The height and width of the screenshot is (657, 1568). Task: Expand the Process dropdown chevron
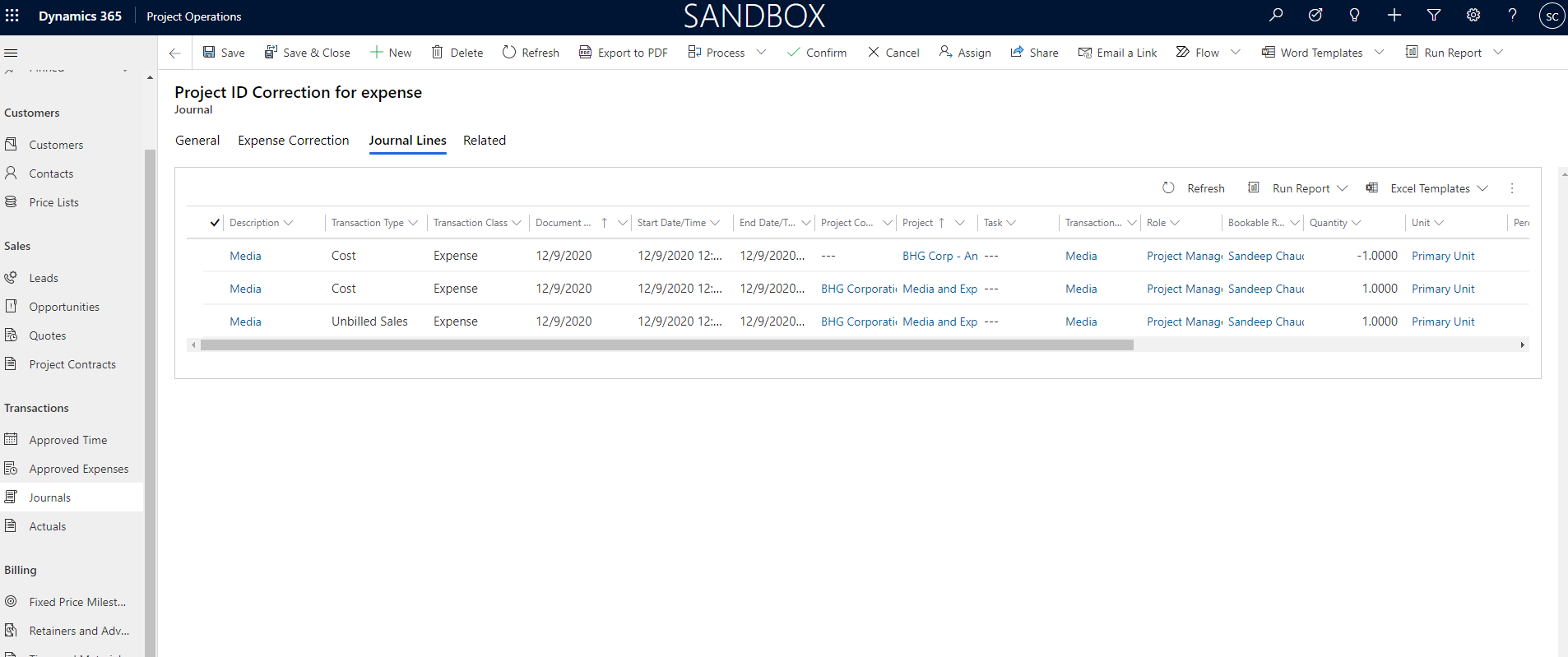pyautogui.click(x=762, y=53)
